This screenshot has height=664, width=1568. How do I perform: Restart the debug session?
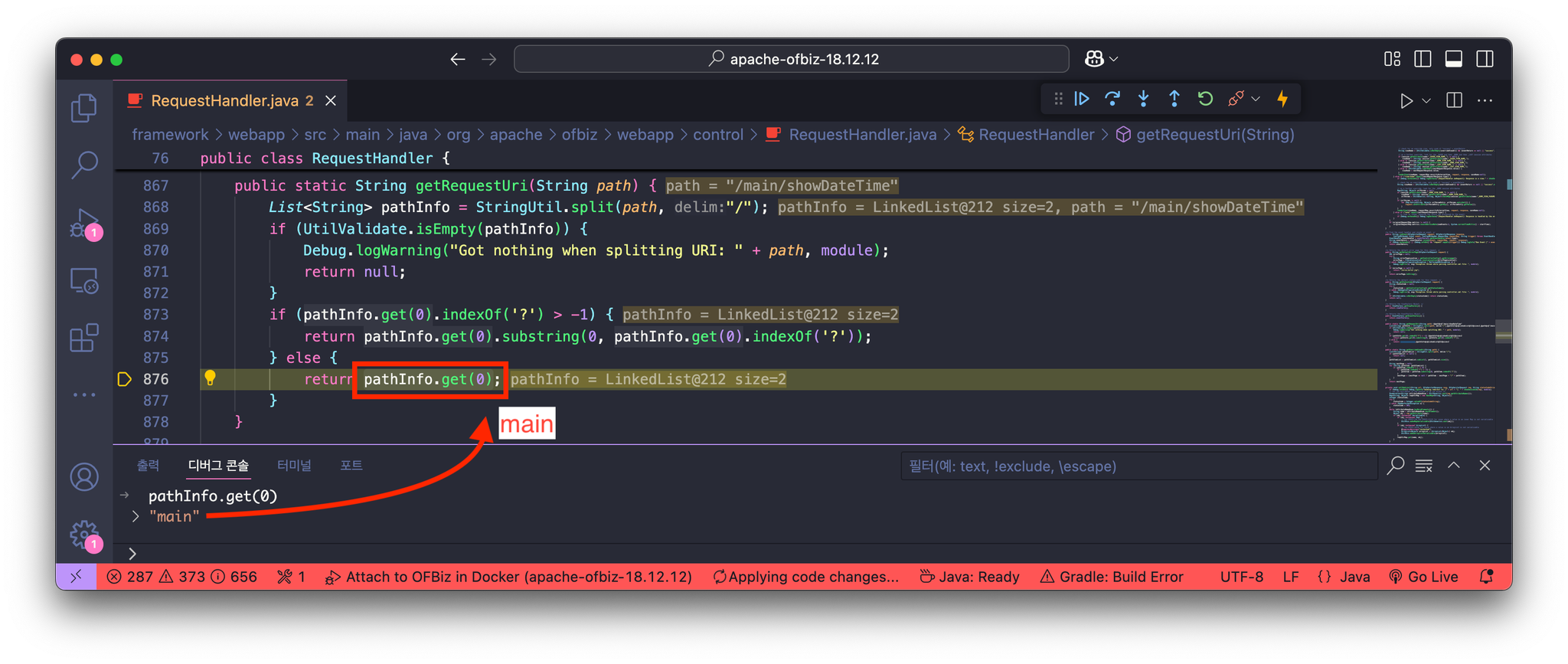pos(1205,99)
